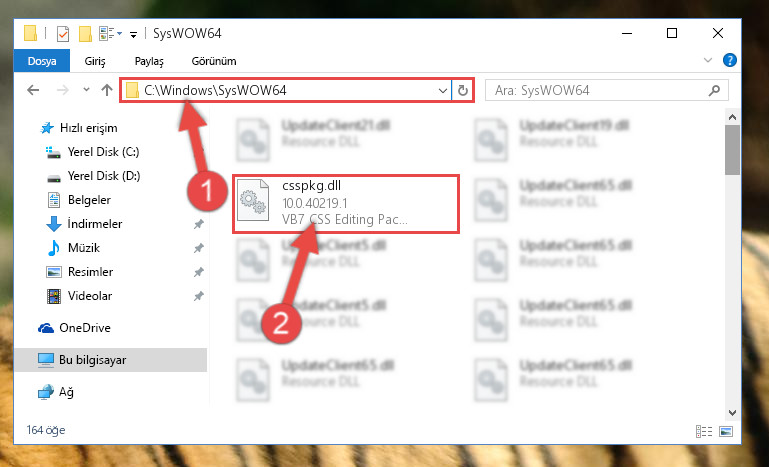Open recent locations dropdown arrow
769x467 pixels.
86,90
